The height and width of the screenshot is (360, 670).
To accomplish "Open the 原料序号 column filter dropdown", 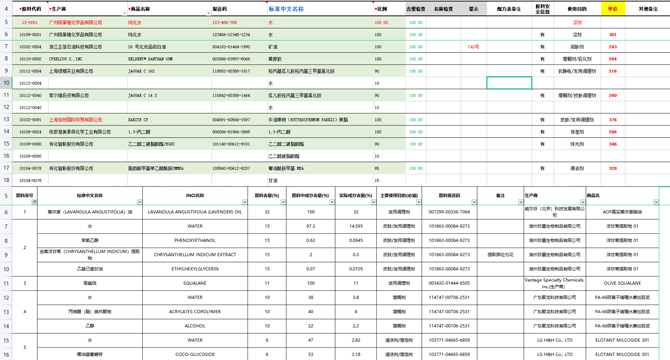I will (x=35, y=202).
